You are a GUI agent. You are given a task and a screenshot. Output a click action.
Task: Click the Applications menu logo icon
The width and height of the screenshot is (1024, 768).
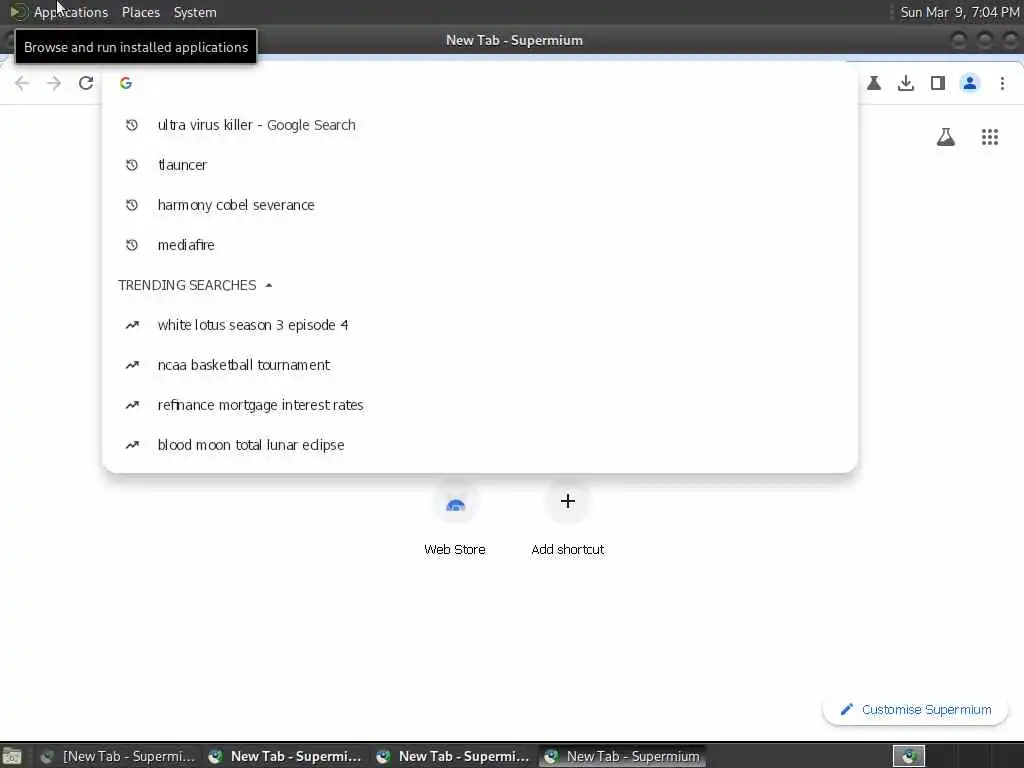pyautogui.click(x=18, y=12)
